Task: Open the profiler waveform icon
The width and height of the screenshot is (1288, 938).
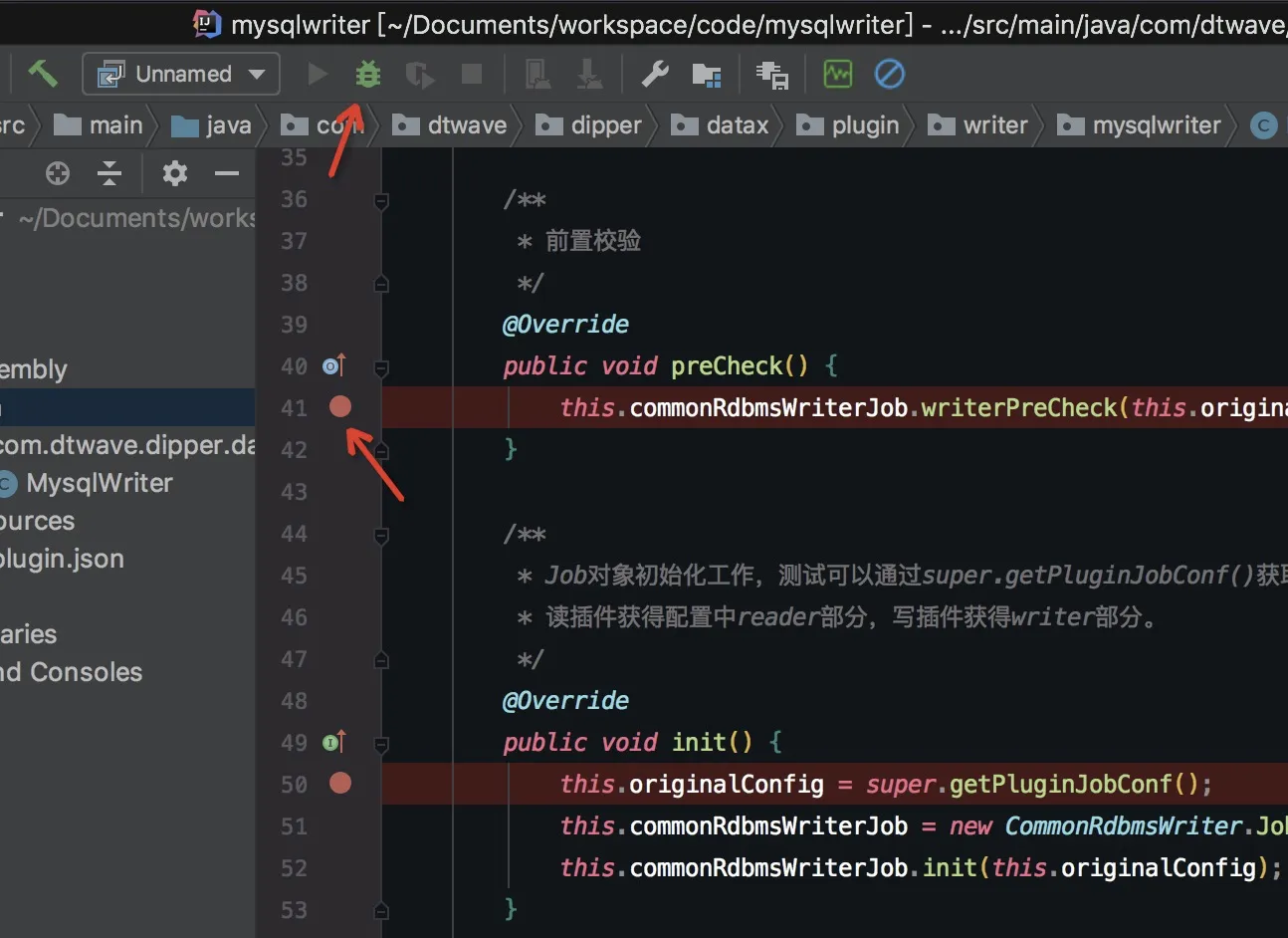Action: click(838, 74)
